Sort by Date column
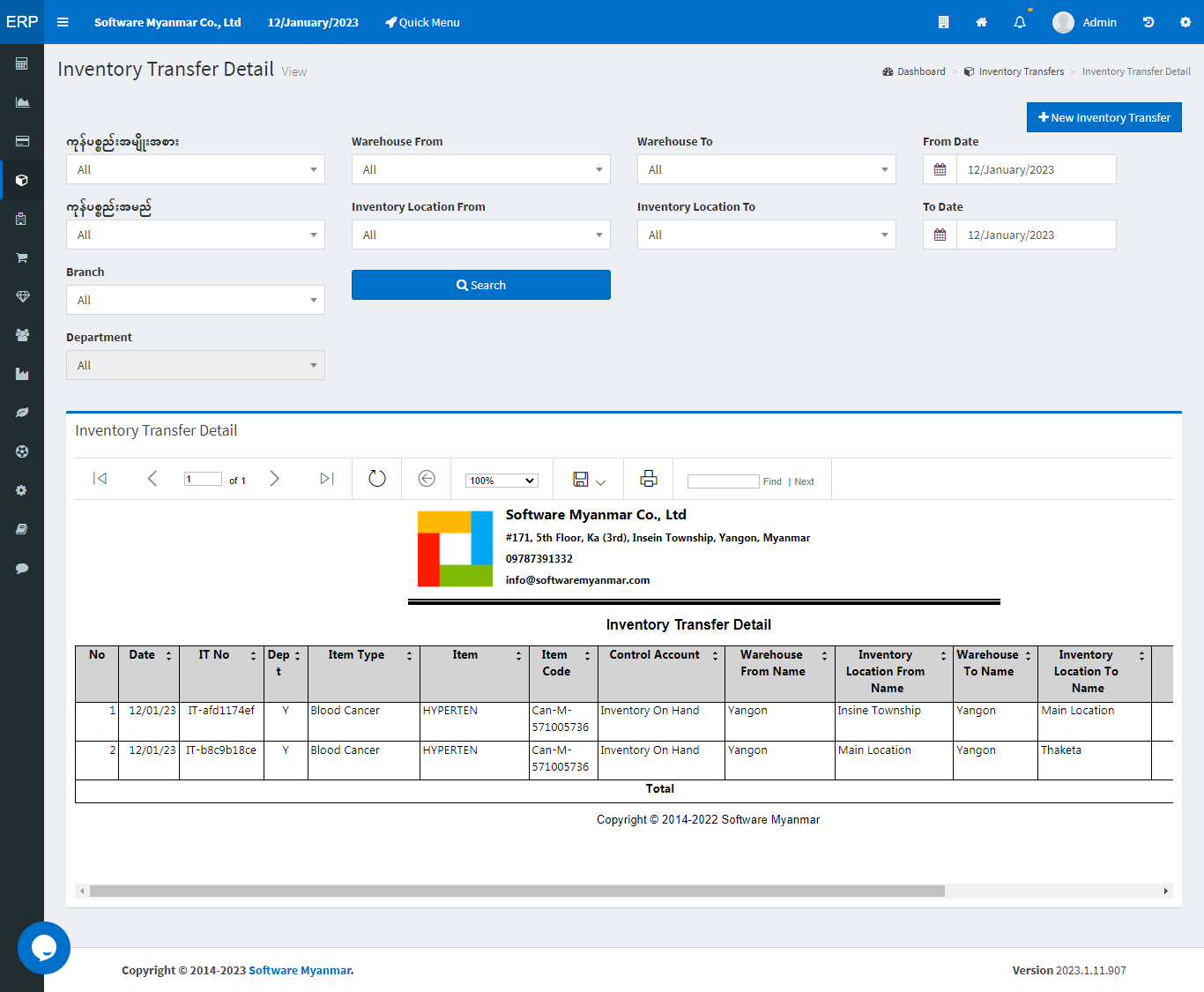1204x992 pixels. coord(169,656)
